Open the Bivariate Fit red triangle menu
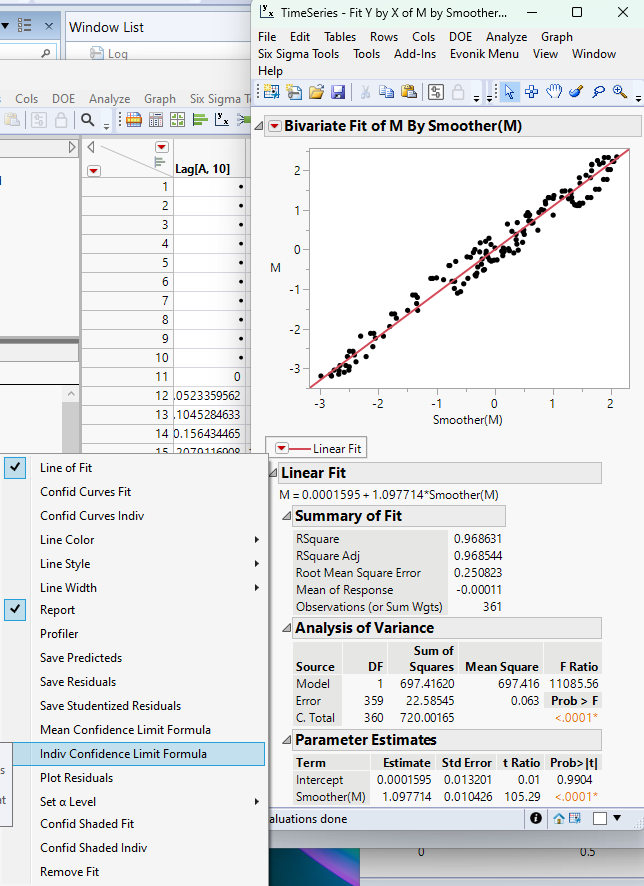Screen dimensions: 644x886 coord(275,126)
